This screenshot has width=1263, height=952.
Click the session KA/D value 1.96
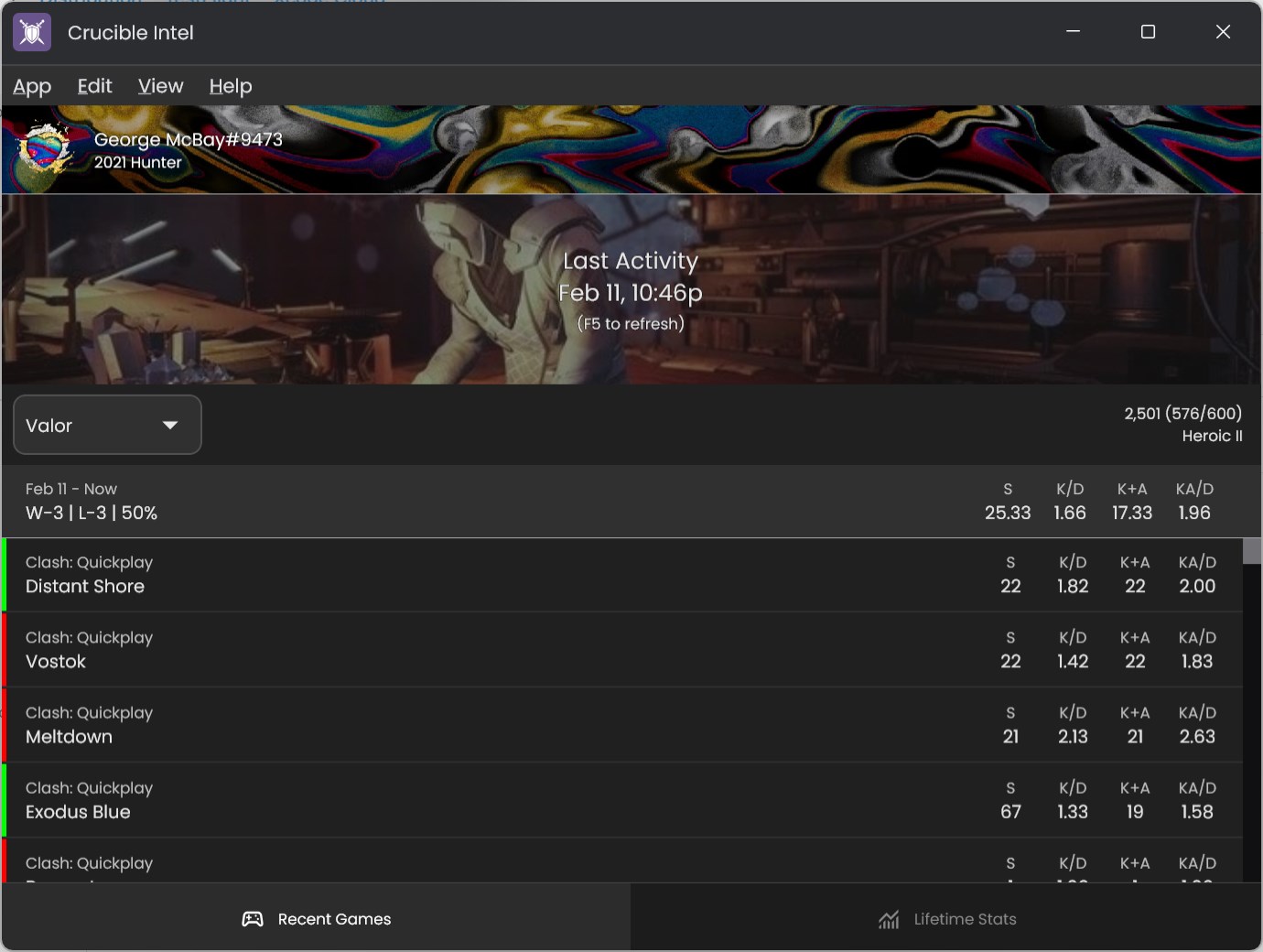tap(1194, 513)
